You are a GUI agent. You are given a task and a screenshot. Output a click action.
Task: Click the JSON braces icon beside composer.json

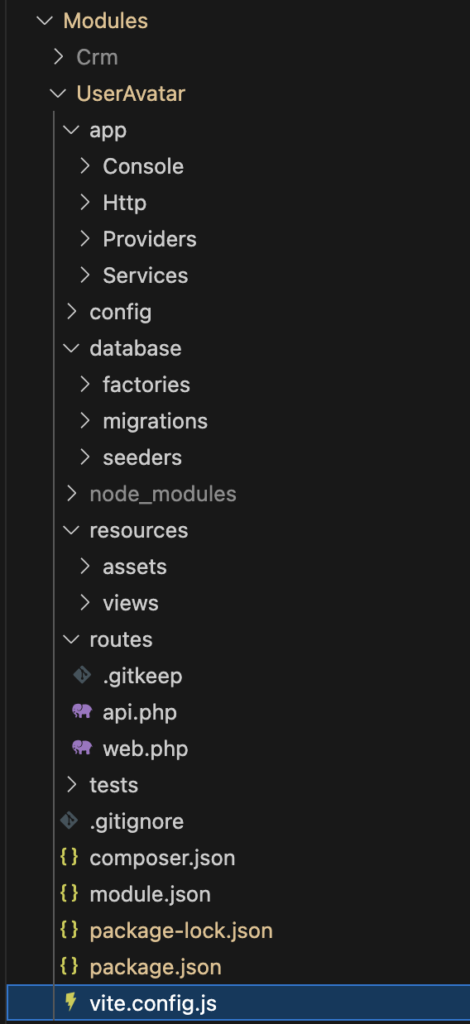click(x=69, y=857)
